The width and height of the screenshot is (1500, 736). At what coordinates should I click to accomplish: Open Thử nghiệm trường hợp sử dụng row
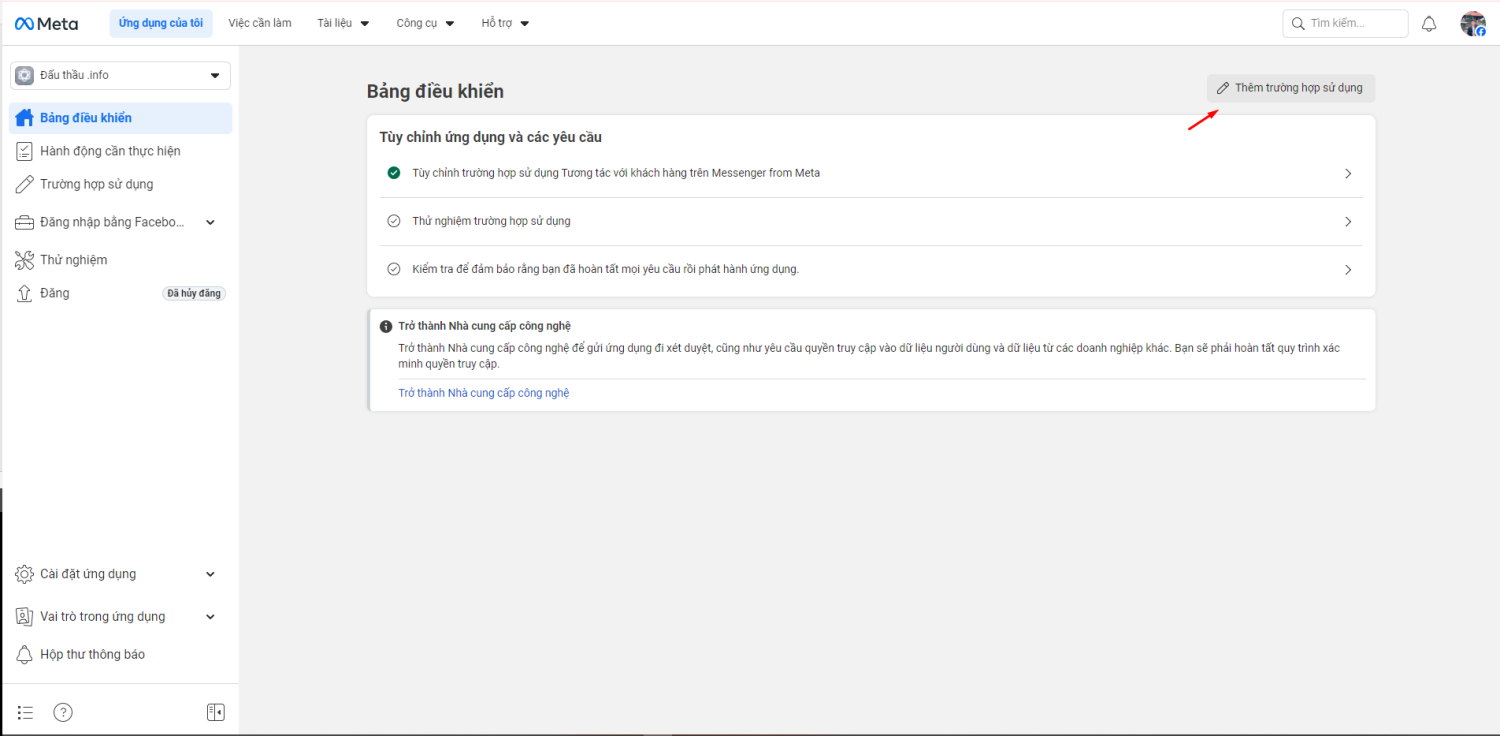click(x=870, y=221)
